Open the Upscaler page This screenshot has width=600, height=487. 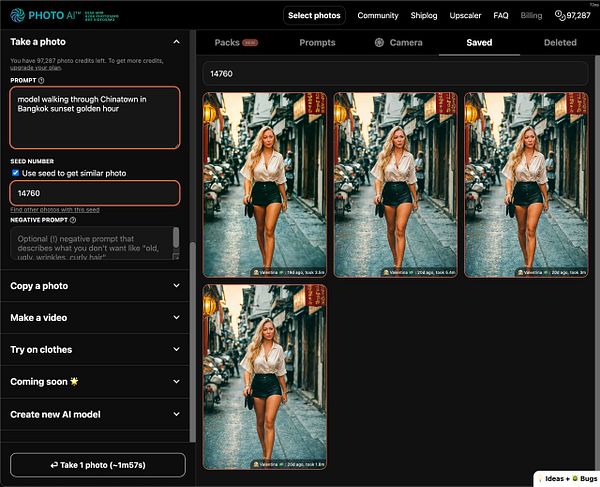(465, 15)
